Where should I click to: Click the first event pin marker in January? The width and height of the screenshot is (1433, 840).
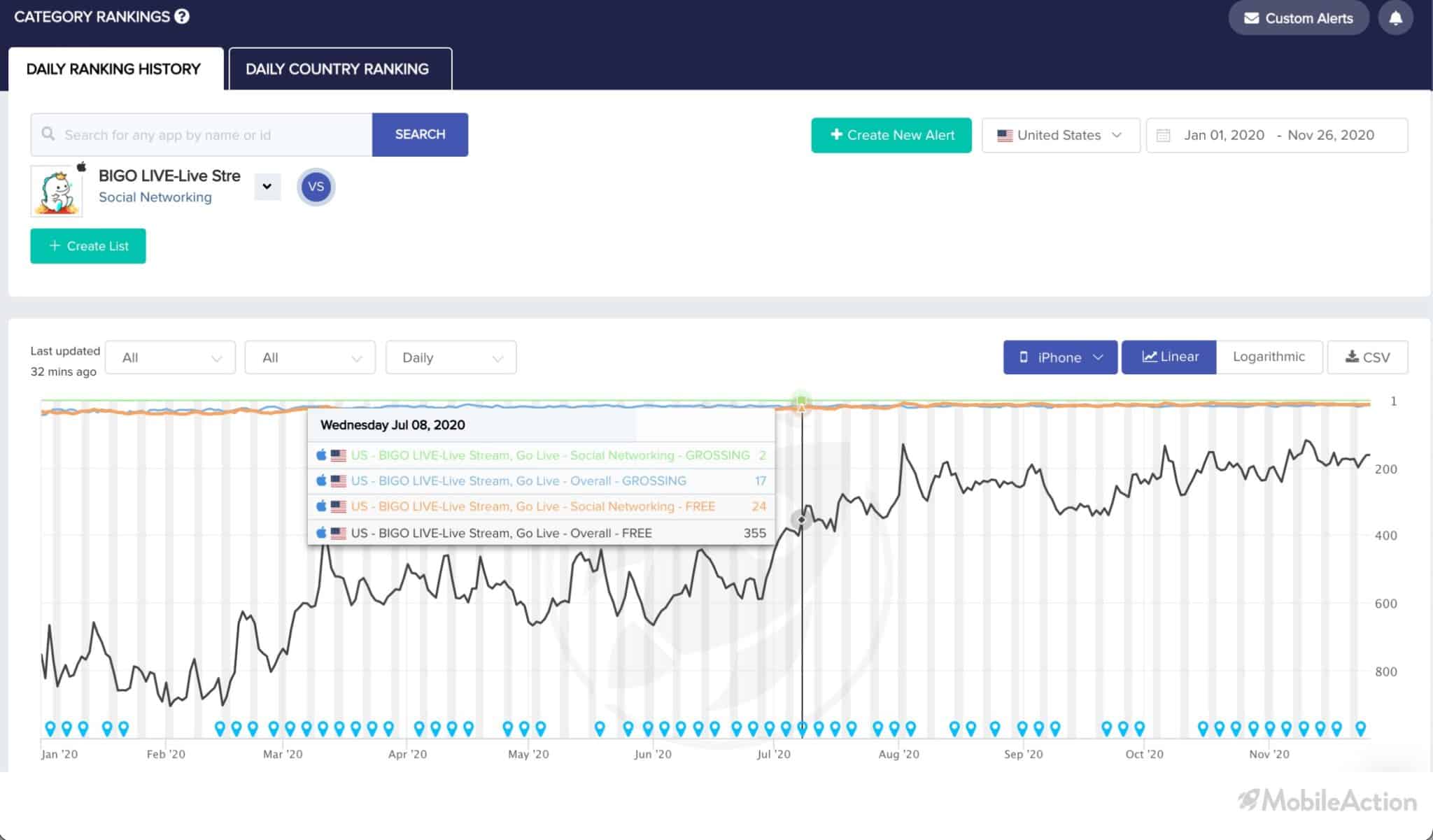coord(50,729)
